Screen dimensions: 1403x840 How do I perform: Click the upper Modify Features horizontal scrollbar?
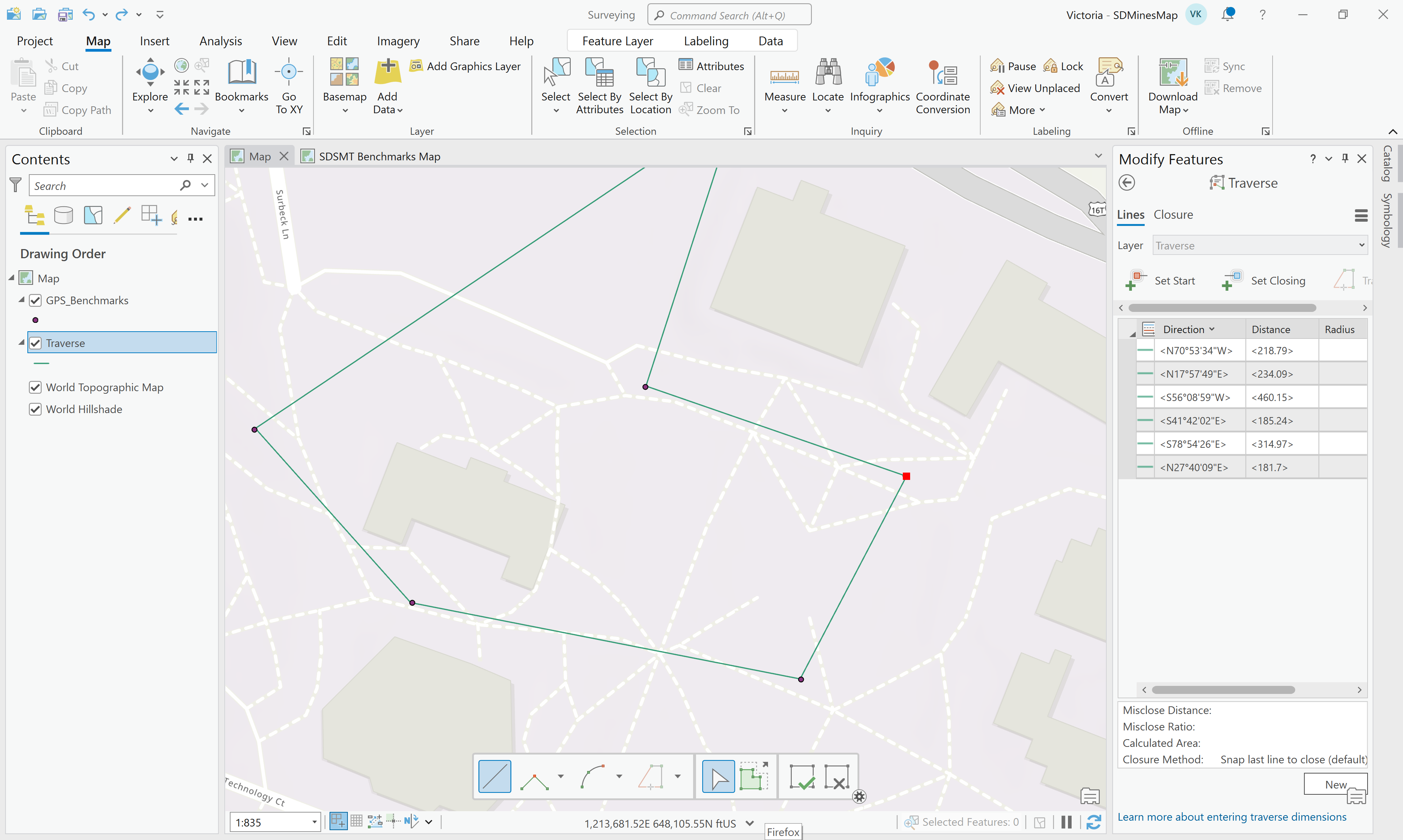tap(1222, 308)
